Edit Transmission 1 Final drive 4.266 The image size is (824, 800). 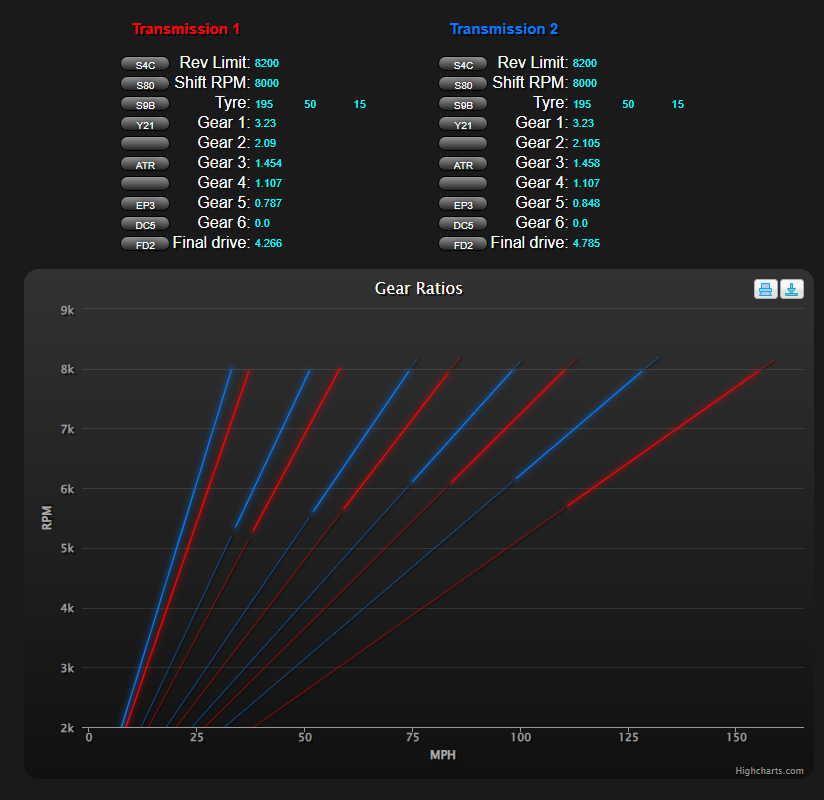(x=269, y=243)
